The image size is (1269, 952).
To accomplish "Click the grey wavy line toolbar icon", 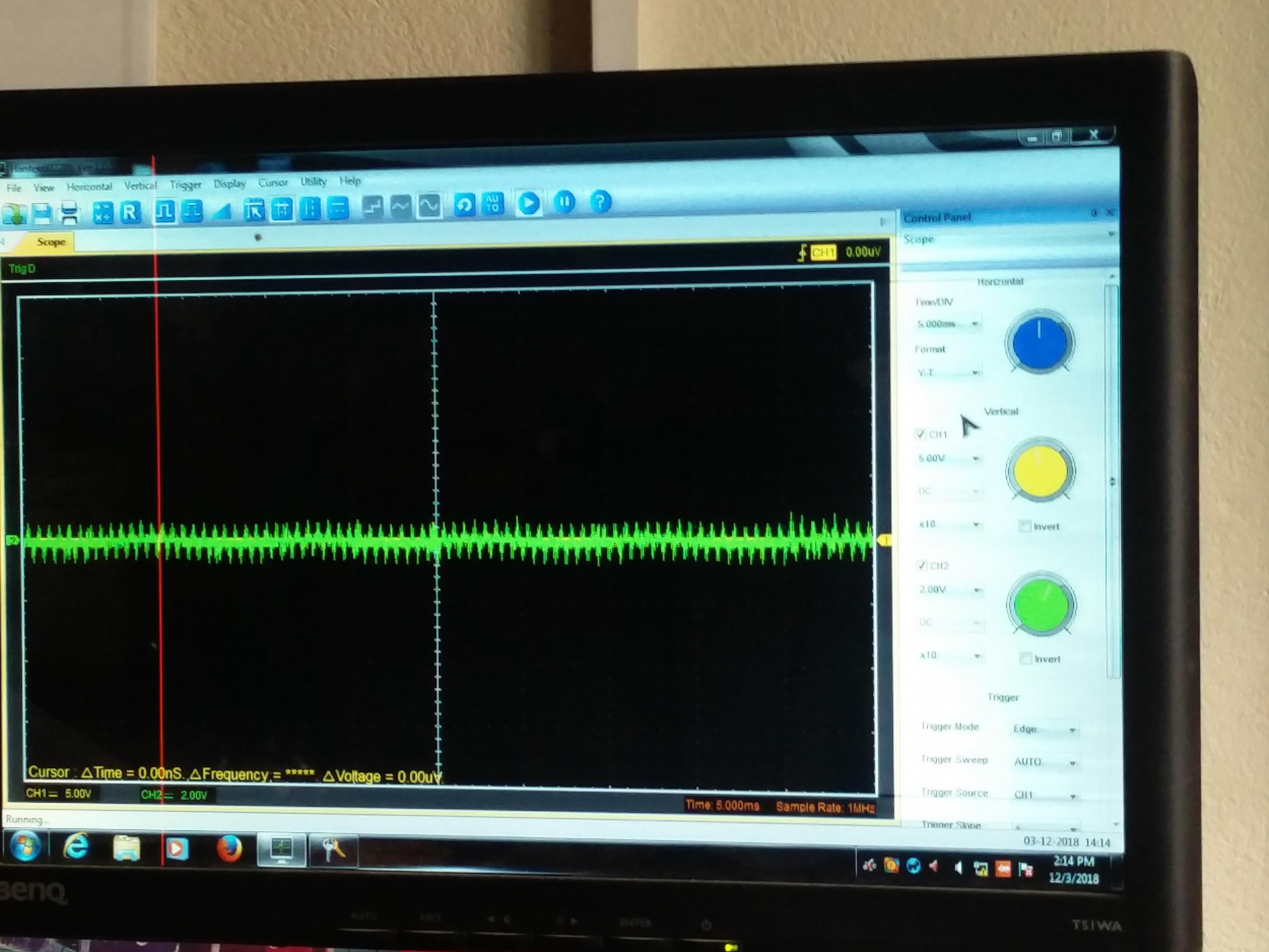I will (400, 207).
